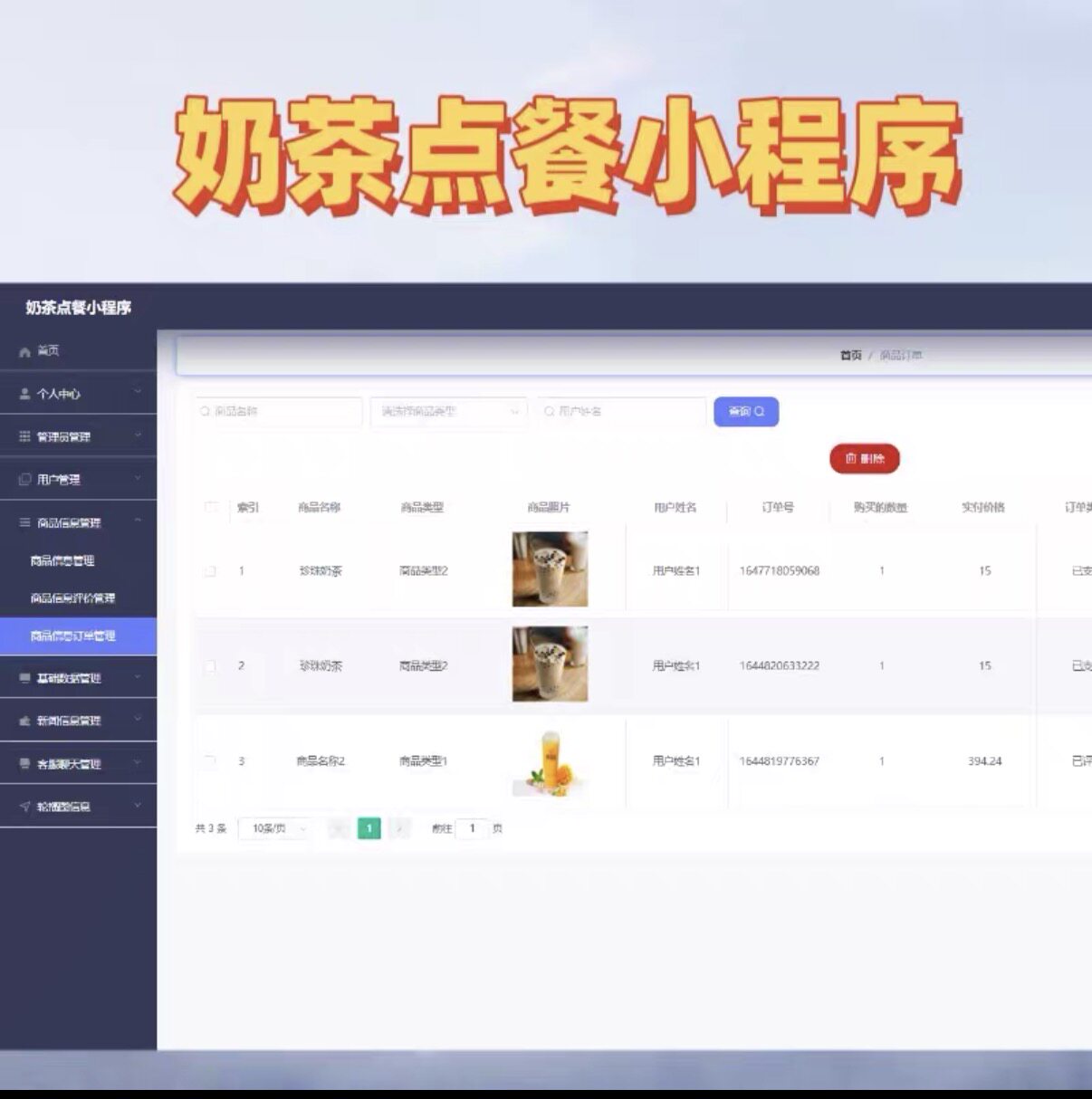Open row 1 milk tea thumbnail

551,569
